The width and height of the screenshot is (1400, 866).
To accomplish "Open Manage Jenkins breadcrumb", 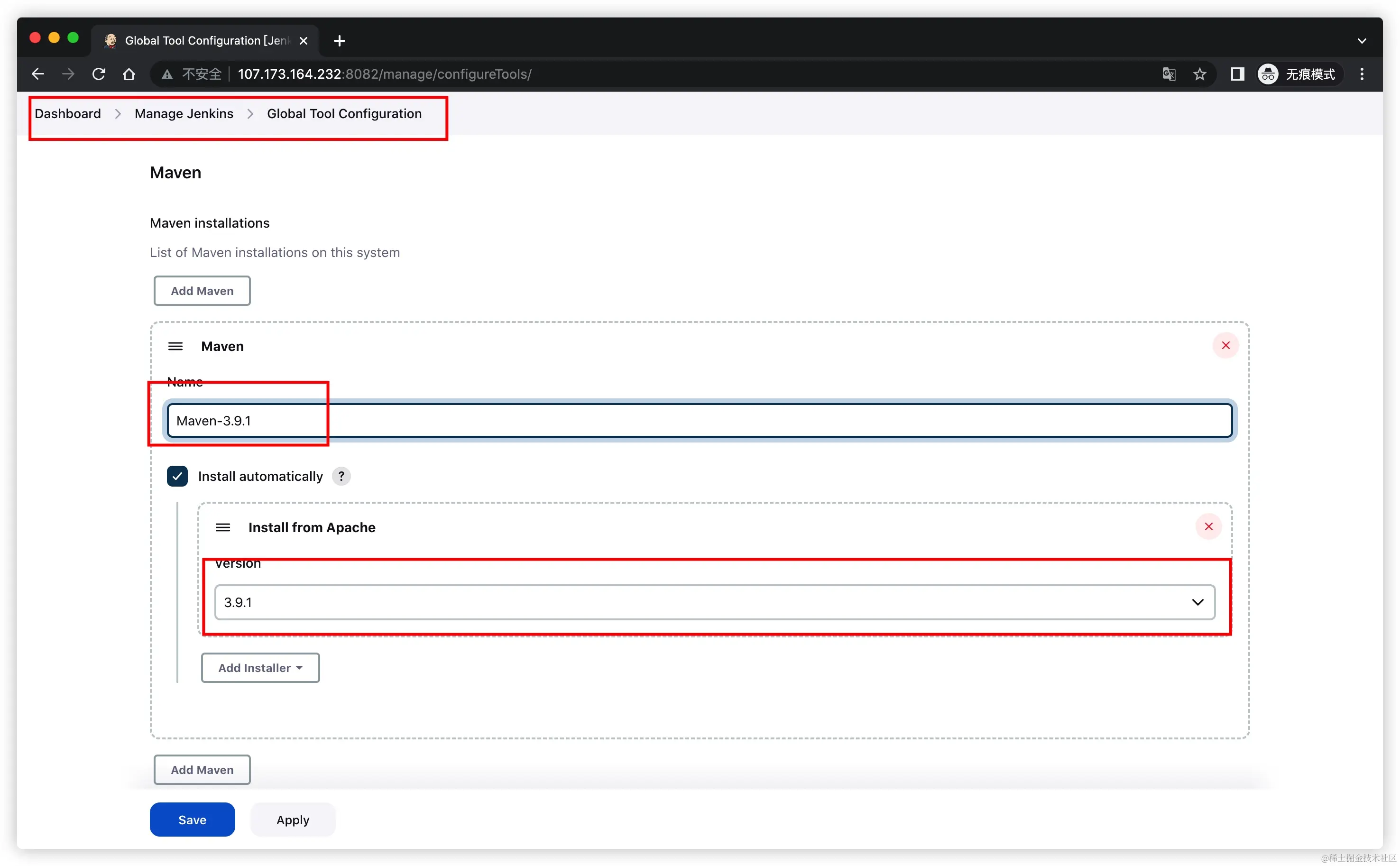I will click(x=184, y=113).
